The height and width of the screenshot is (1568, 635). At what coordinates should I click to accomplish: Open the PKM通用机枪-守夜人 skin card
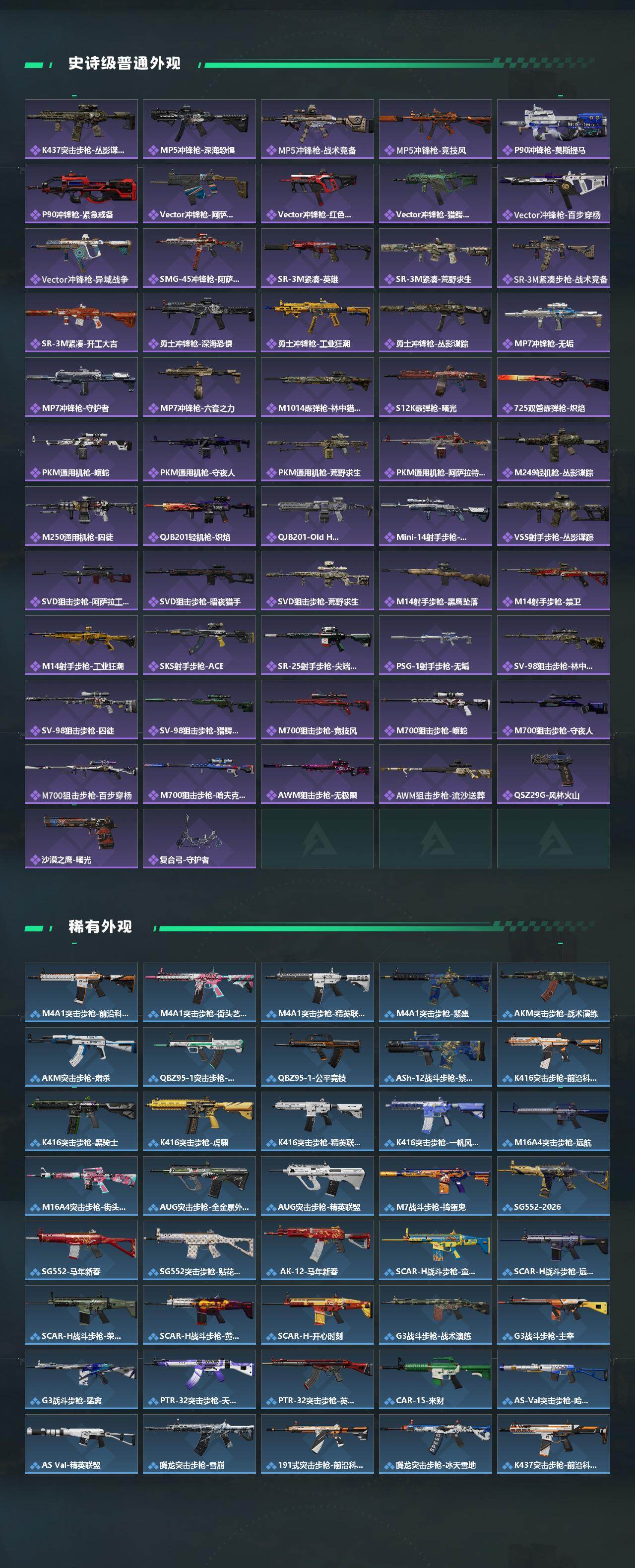(199, 452)
